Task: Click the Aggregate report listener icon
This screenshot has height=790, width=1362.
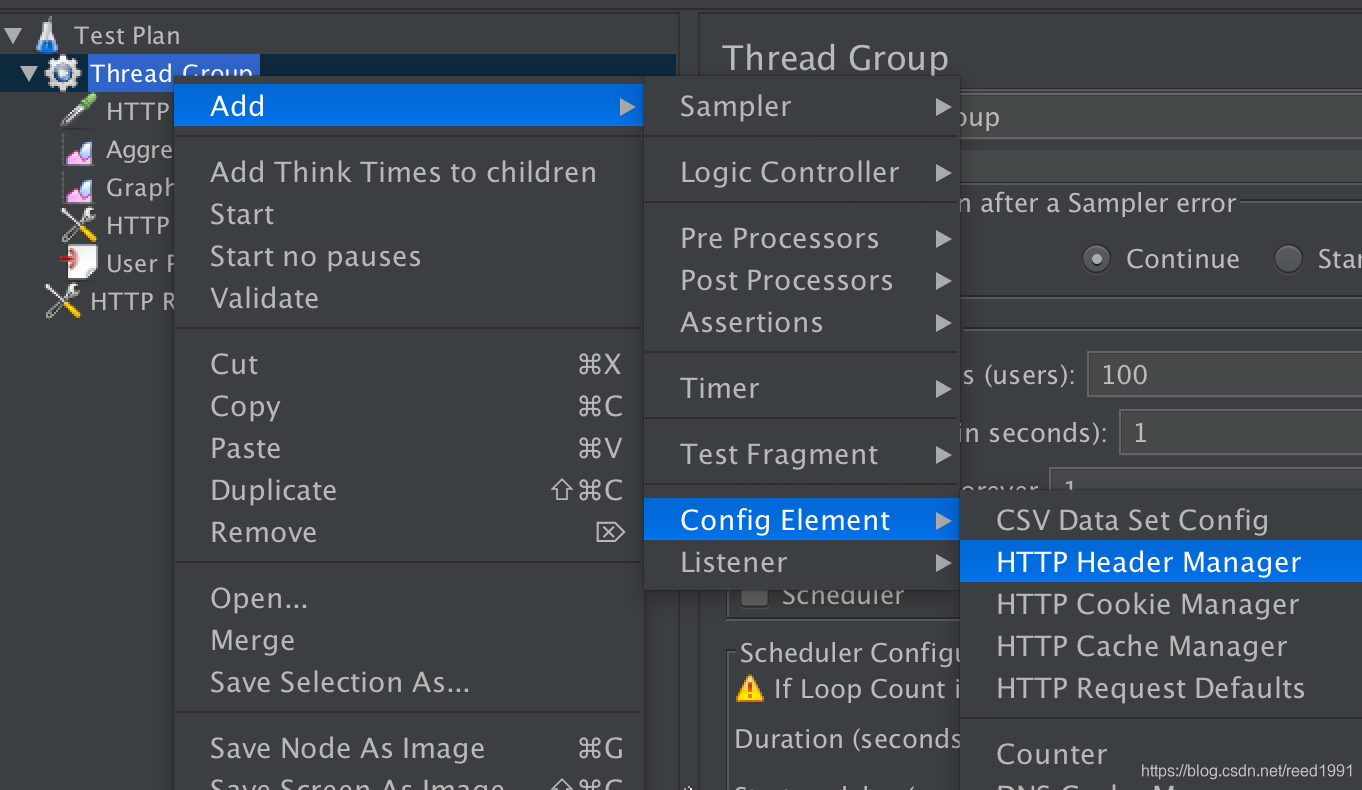Action: 78,150
